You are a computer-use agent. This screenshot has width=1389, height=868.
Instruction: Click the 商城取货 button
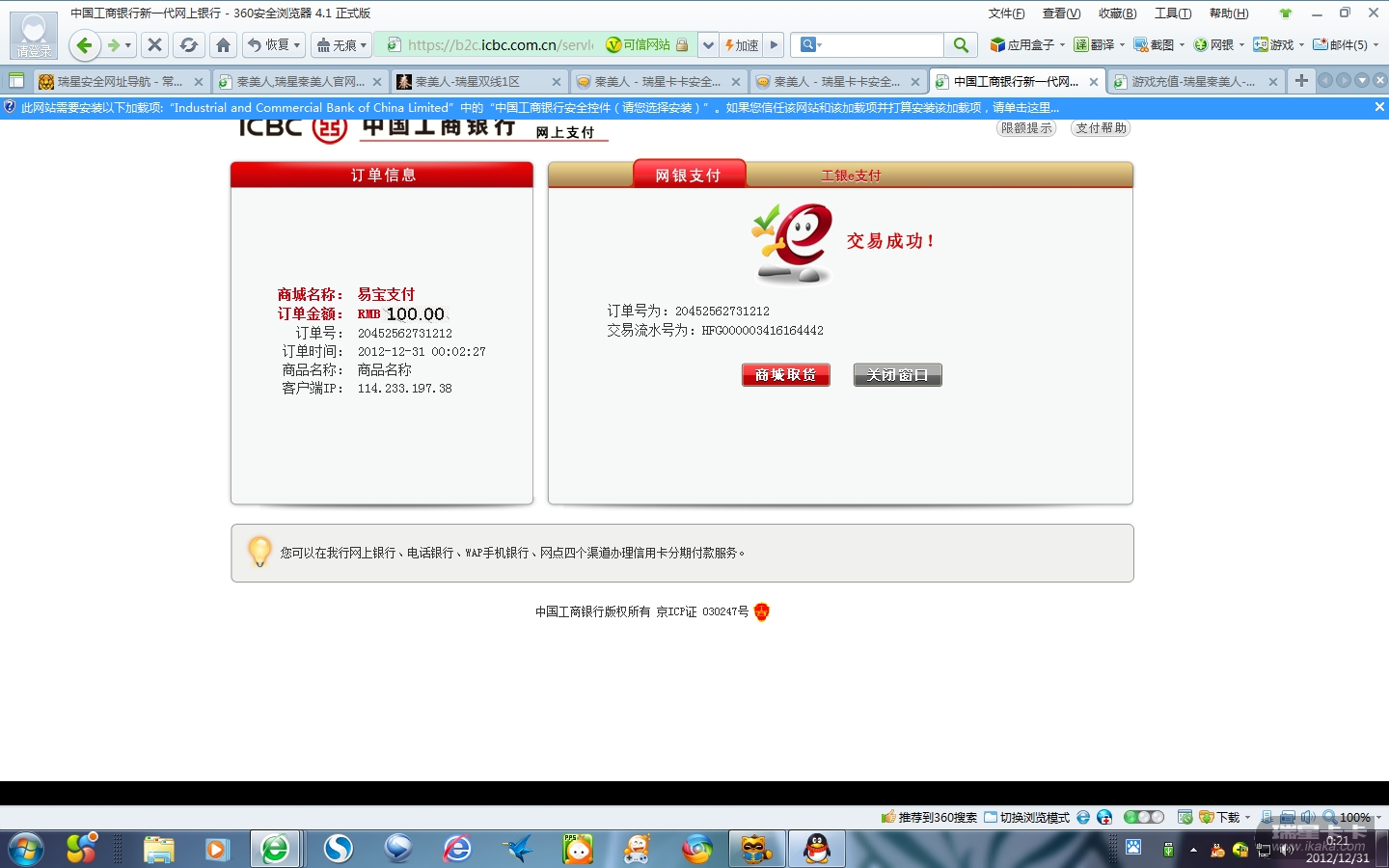pos(786,375)
